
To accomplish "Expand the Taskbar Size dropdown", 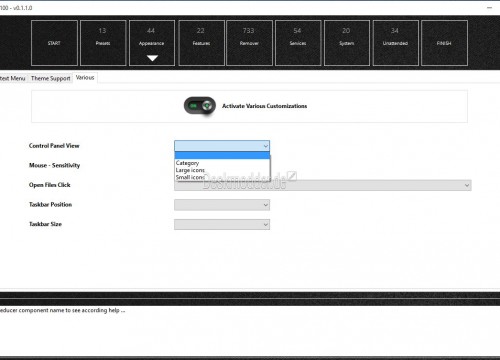I will (222, 224).
